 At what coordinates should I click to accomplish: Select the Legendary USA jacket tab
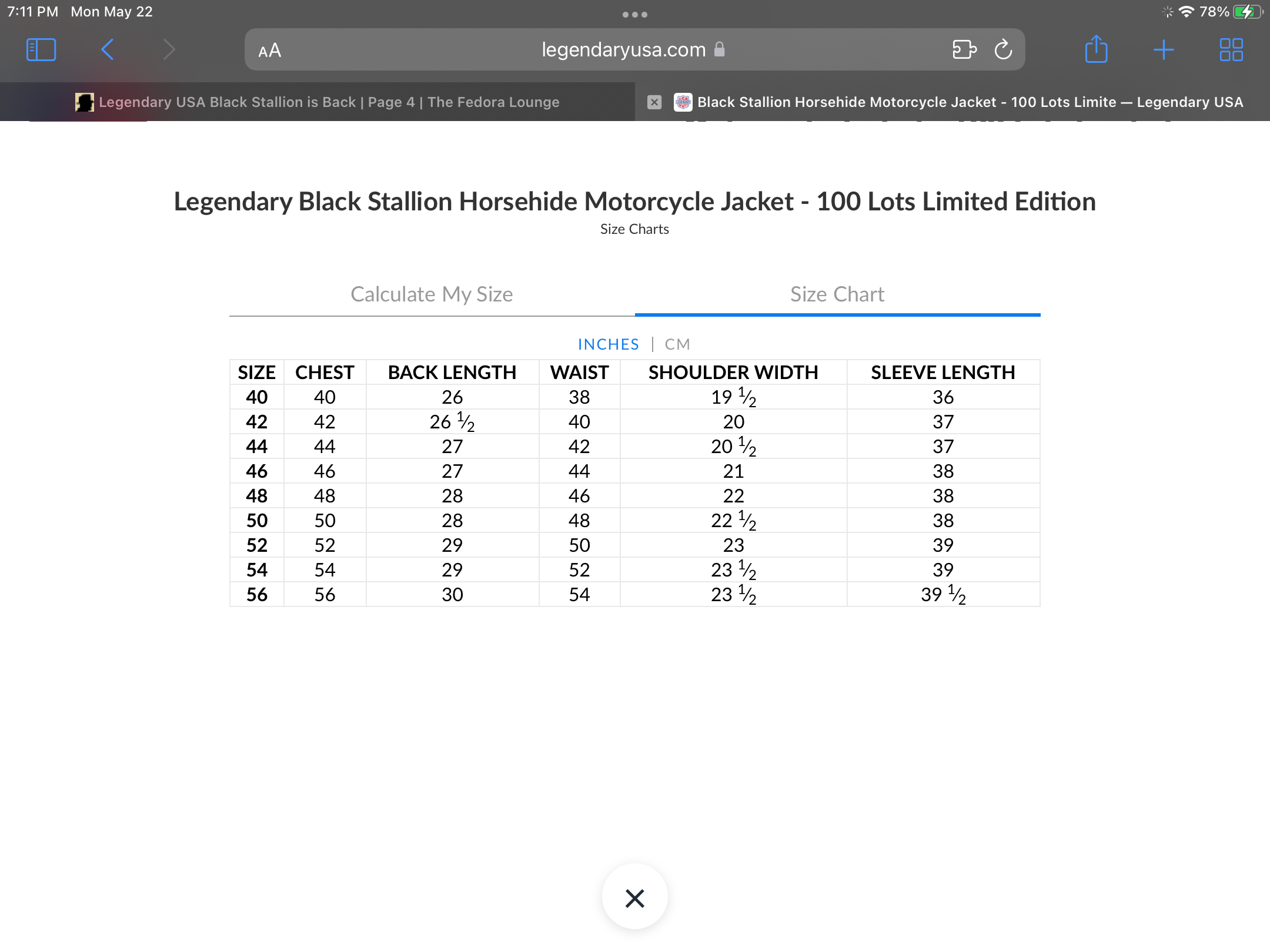952,102
